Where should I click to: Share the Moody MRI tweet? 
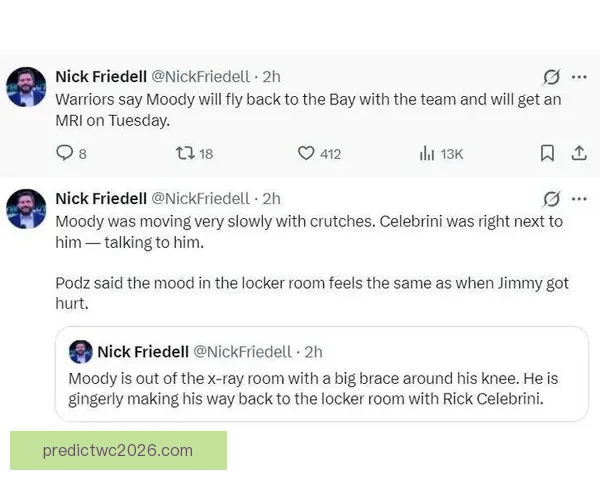point(577,153)
